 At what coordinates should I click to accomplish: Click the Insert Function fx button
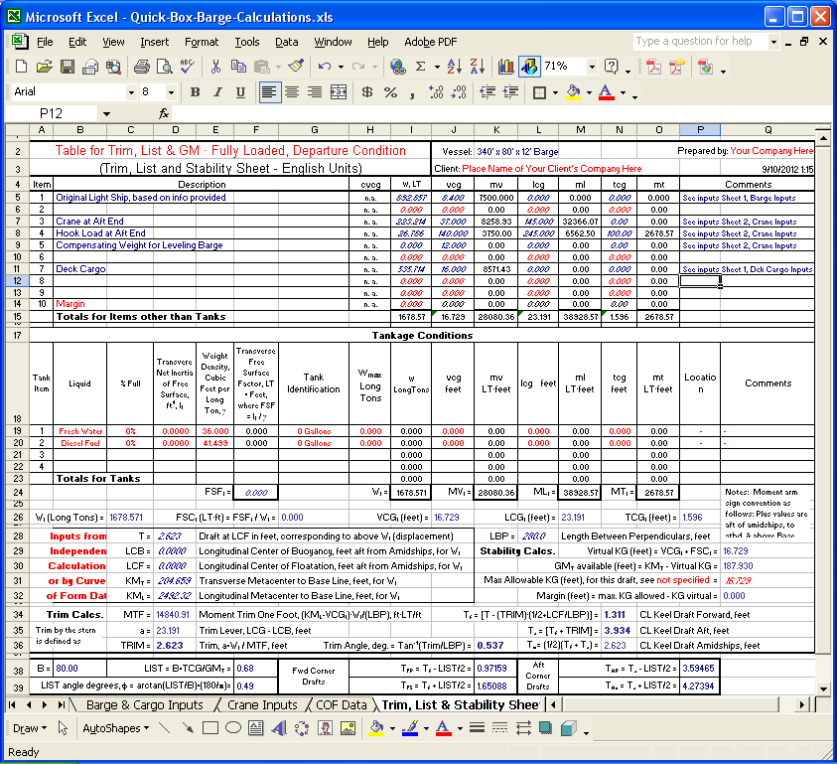164,114
